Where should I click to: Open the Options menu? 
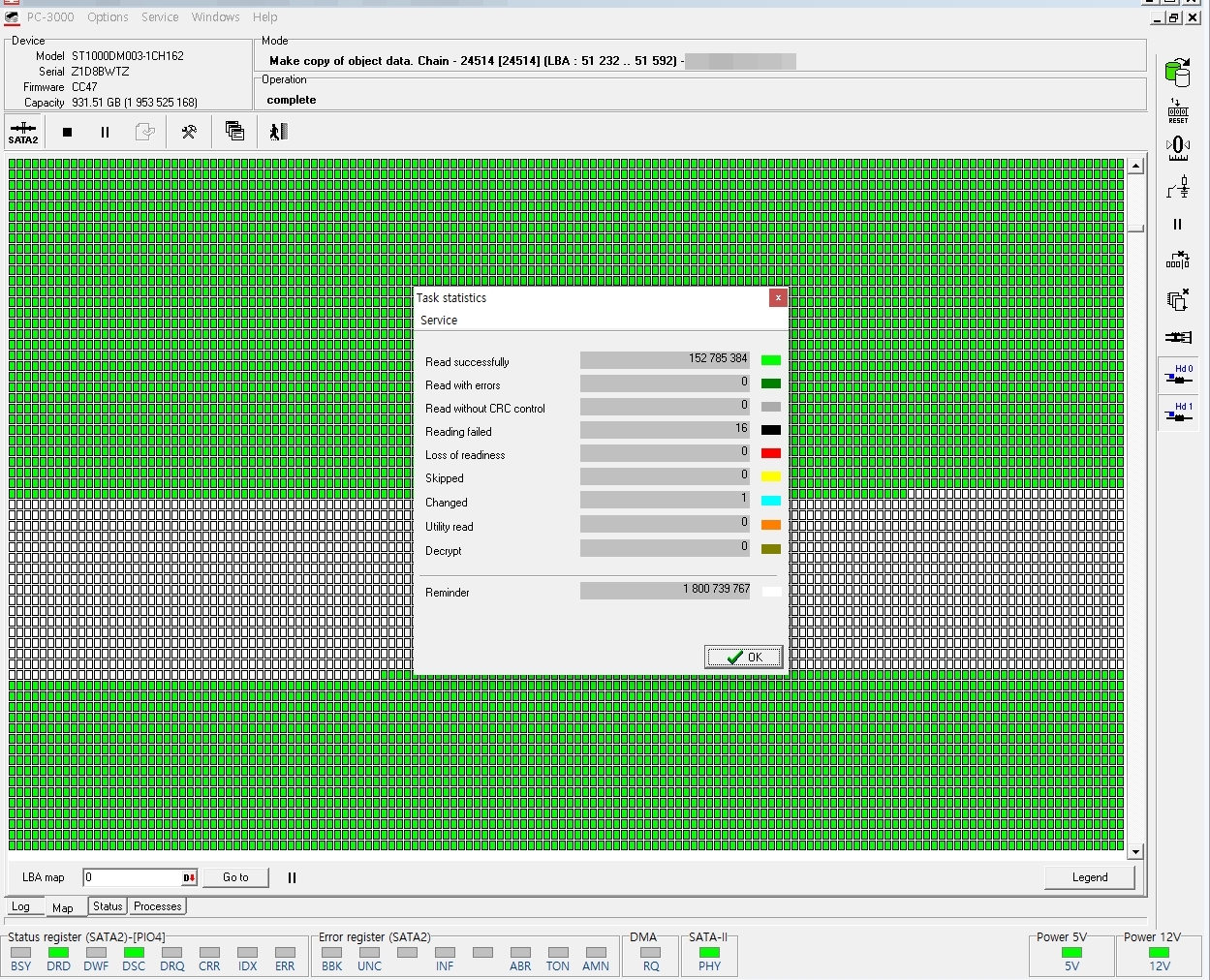click(x=108, y=16)
